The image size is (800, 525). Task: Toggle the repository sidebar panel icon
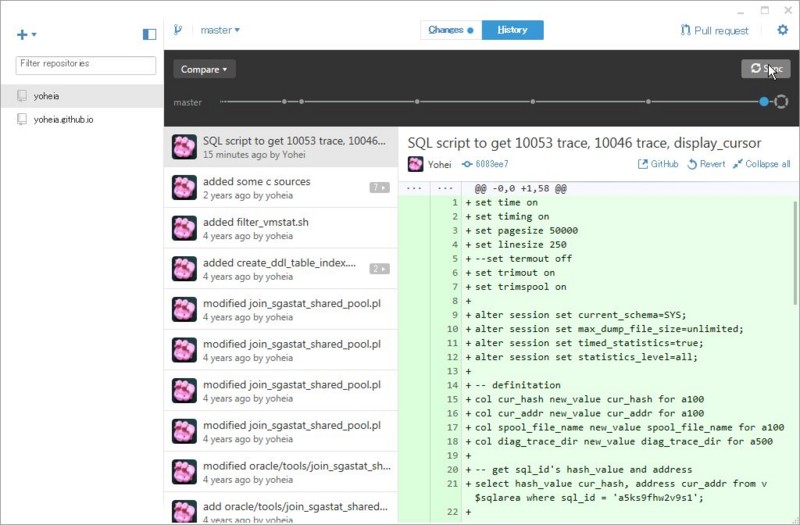(x=149, y=34)
